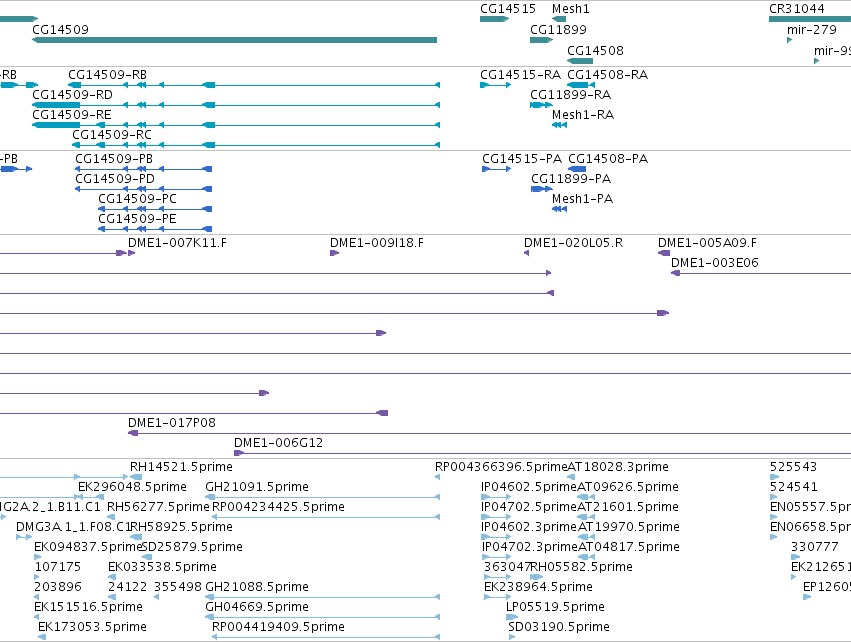Viewport: 851px width, 642px height.
Task: Click the CG14509 gene label
Action: pos(60,29)
